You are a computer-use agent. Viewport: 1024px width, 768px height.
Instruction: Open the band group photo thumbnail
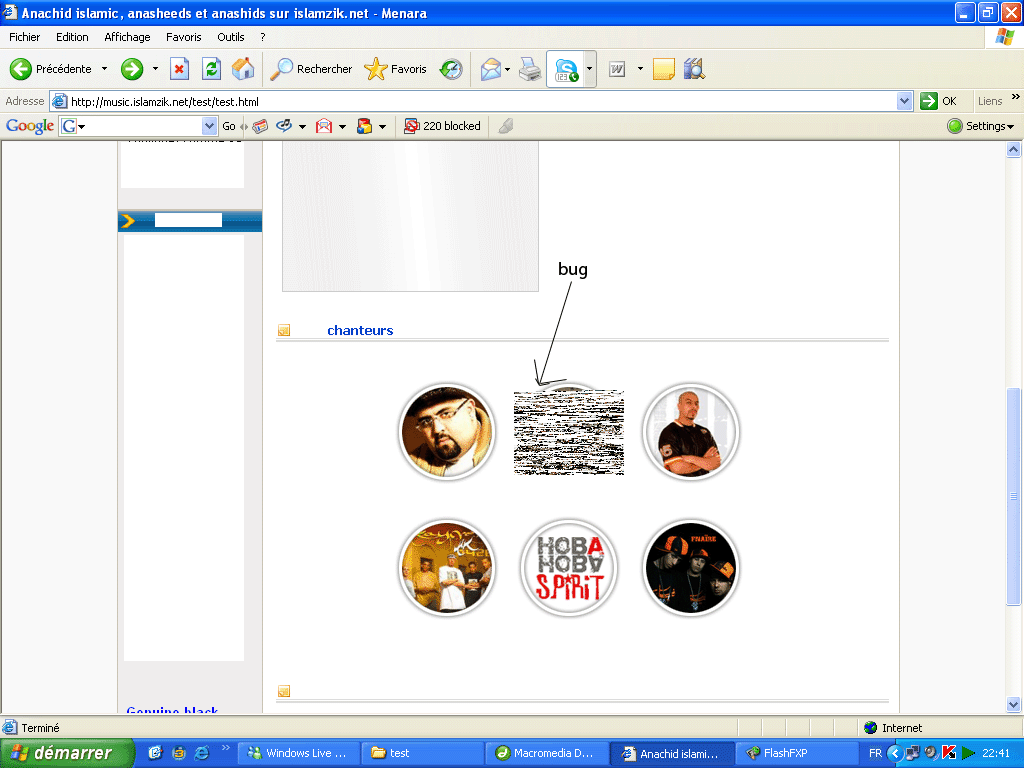tap(447, 568)
